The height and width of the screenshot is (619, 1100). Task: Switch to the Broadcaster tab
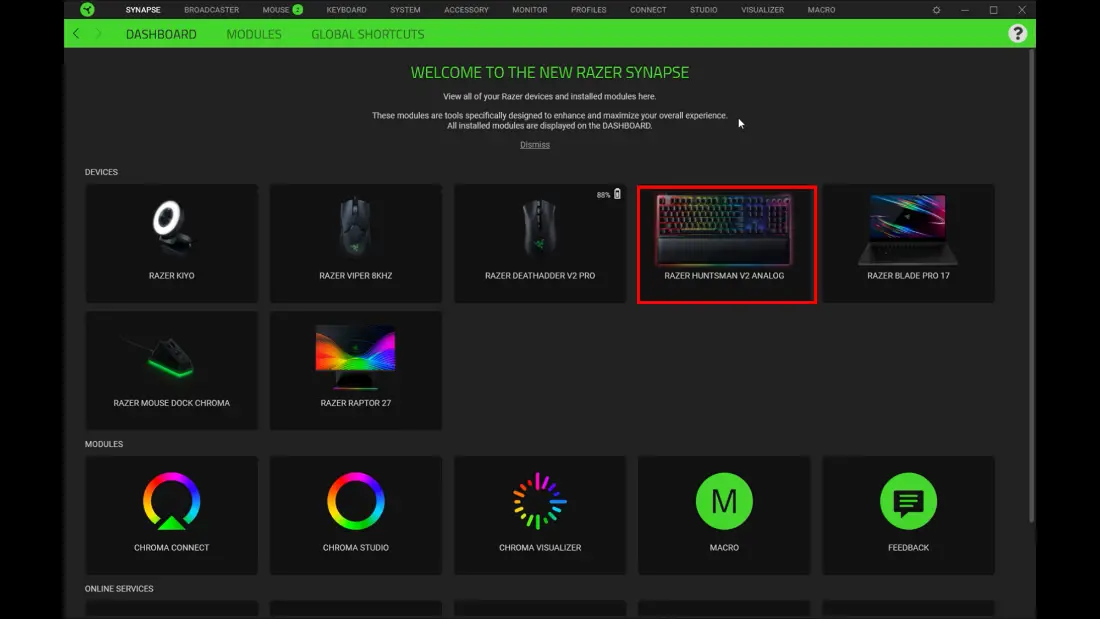pos(211,10)
